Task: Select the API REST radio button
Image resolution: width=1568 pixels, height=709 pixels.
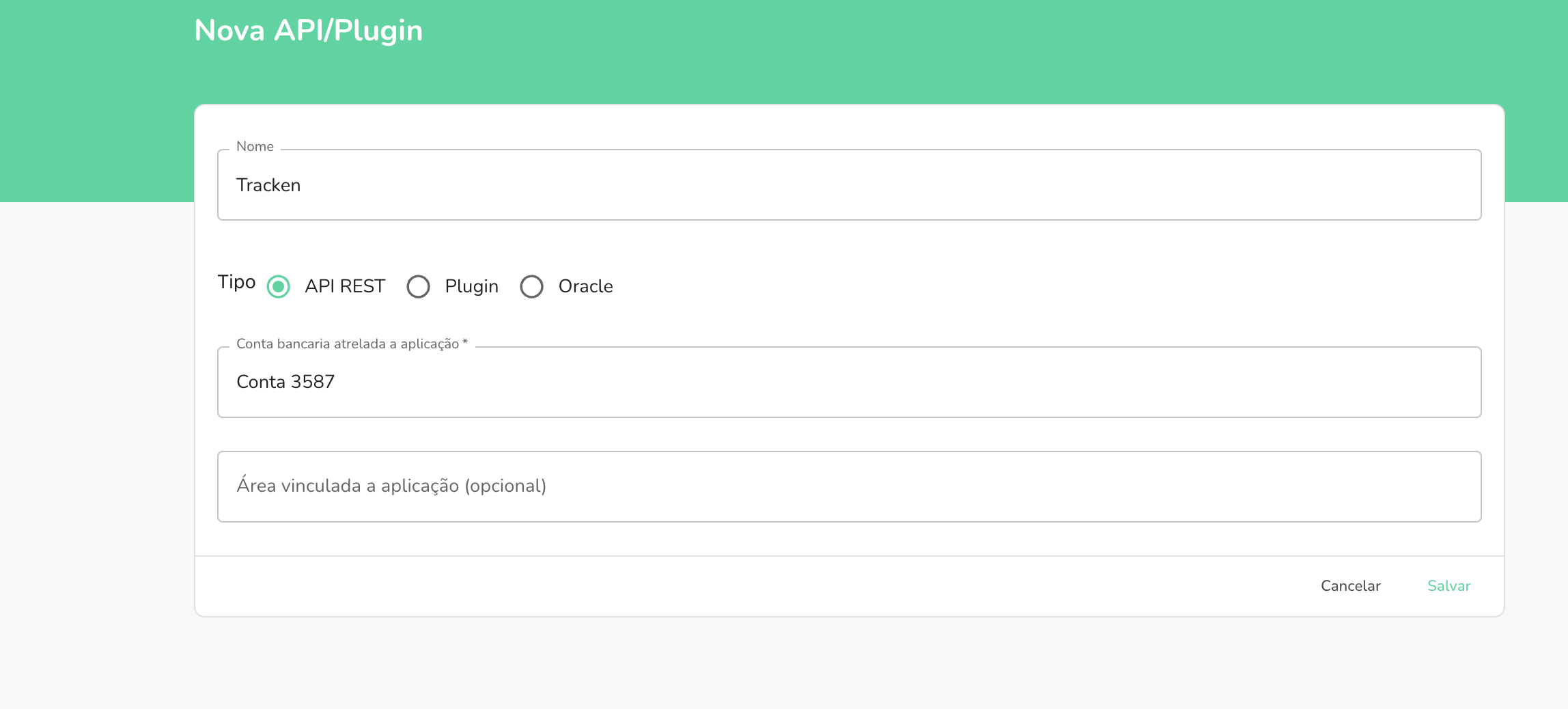Action: click(x=279, y=286)
